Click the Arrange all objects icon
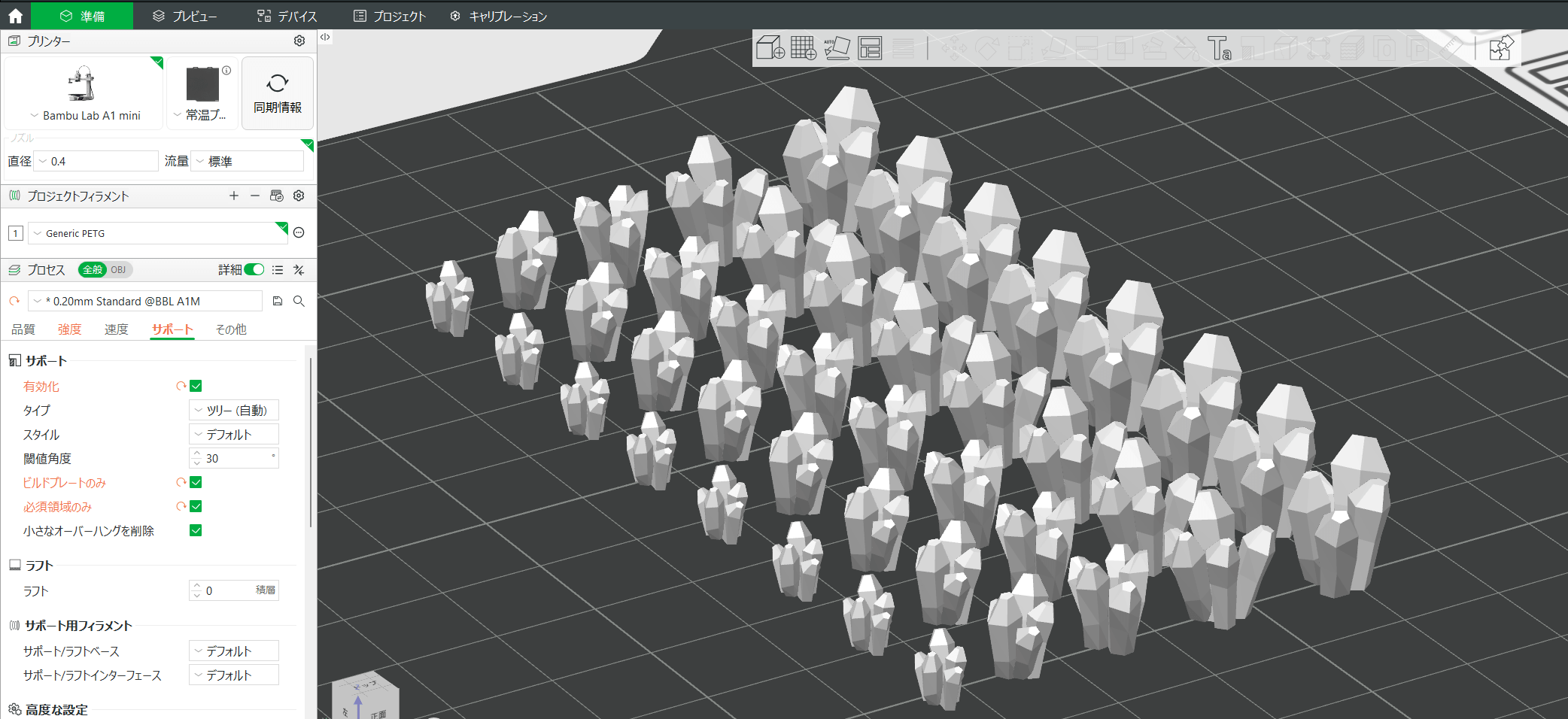 [870, 48]
